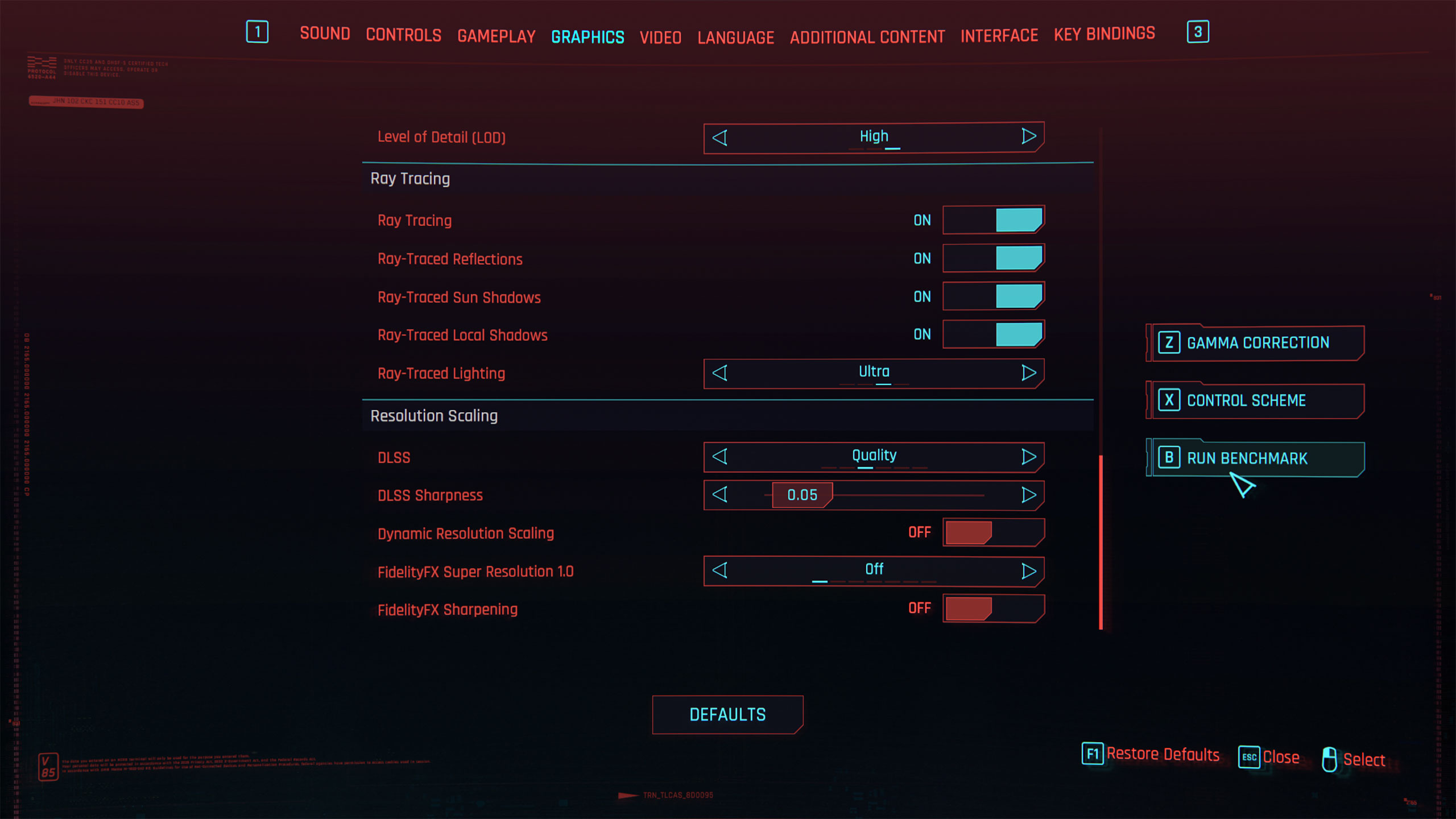Open GAMMA CORRECTION panel
Screen dimensions: 1456x819
1256,342
